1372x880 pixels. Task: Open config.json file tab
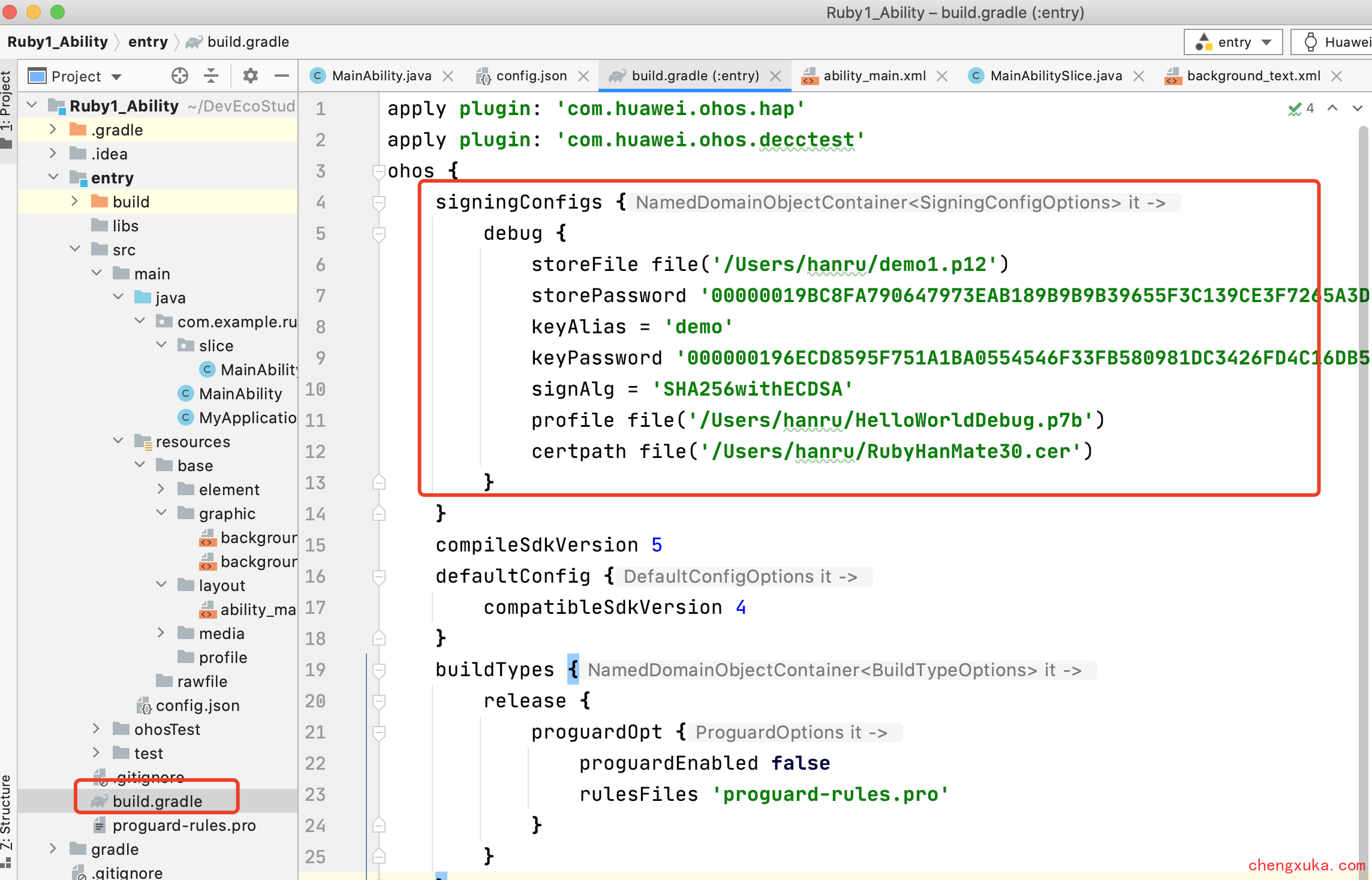pos(530,75)
